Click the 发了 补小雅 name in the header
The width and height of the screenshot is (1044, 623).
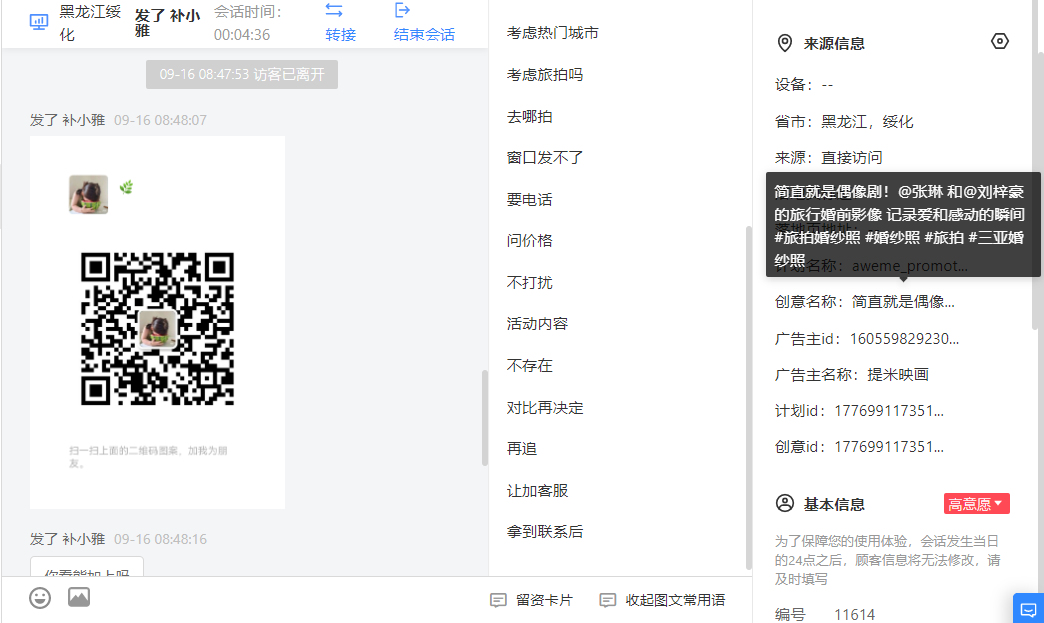click(x=167, y=23)
